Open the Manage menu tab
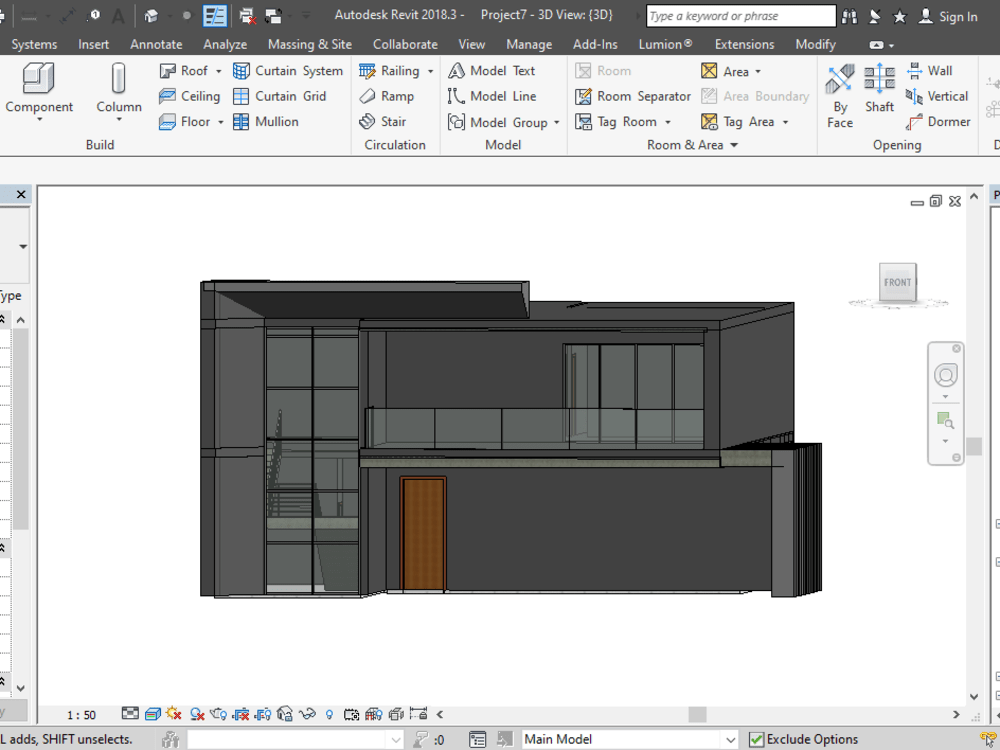Image resolution: width=1000 pixels, height=750 pixels. (x=529, y=44)
